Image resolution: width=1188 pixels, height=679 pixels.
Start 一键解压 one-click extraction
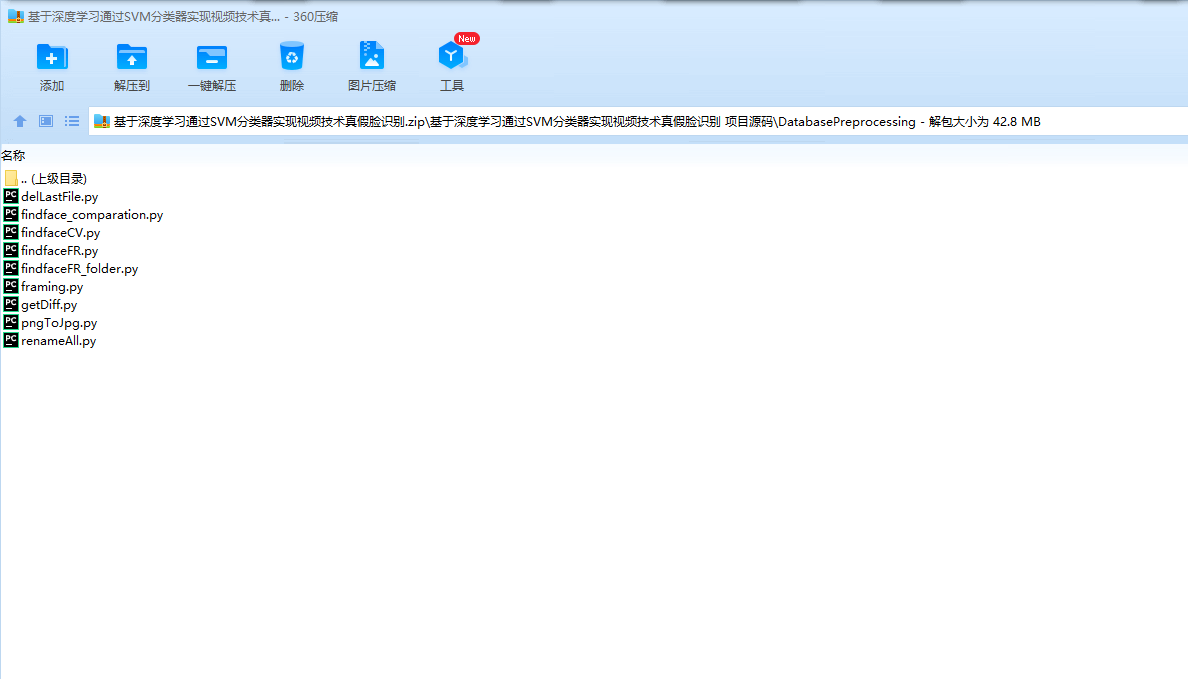point(212,67)
